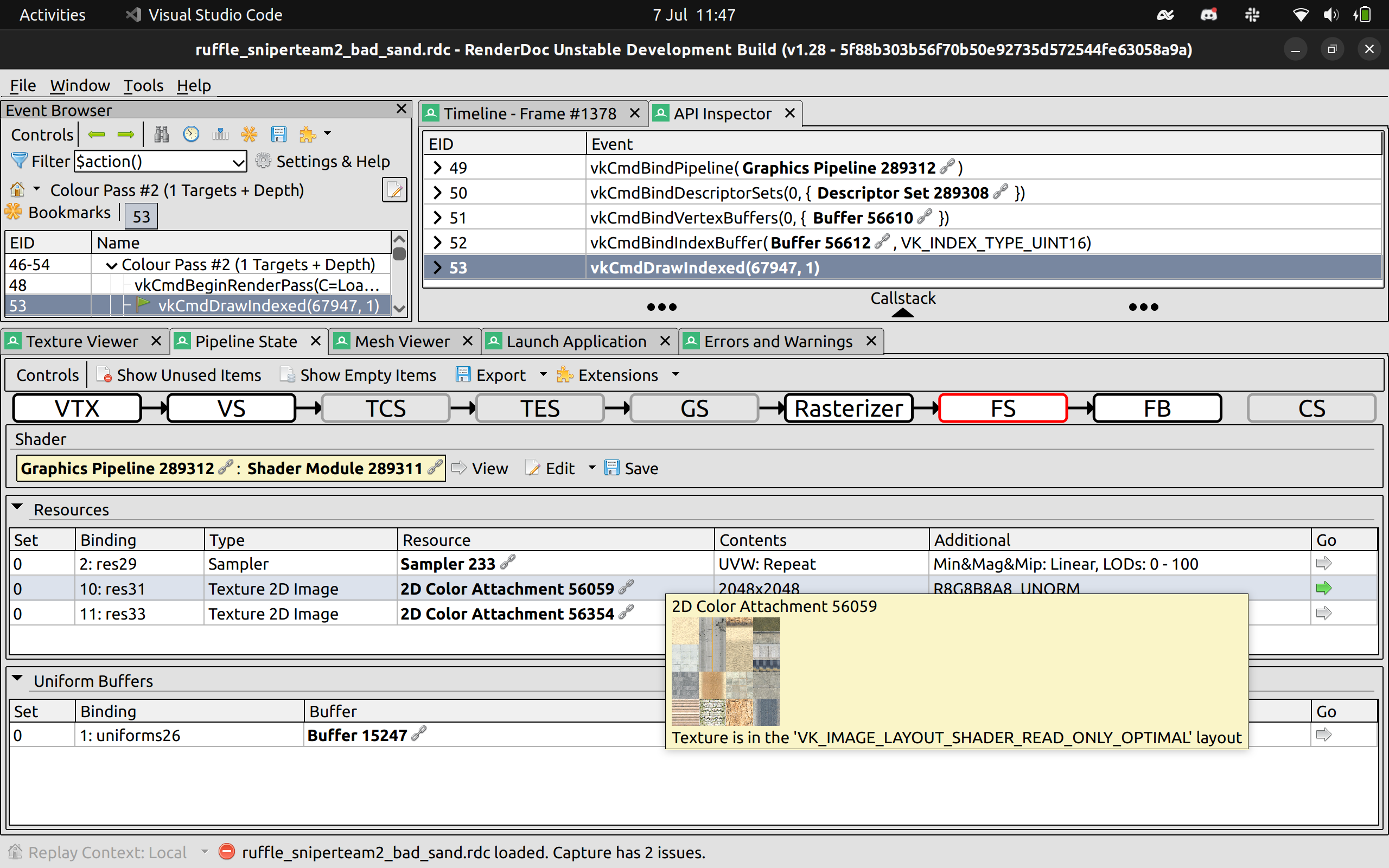Screen dimensions: 1389x868
Task: Select the FS stage in the pipeline flowchart
Action: click(1002, 407)
